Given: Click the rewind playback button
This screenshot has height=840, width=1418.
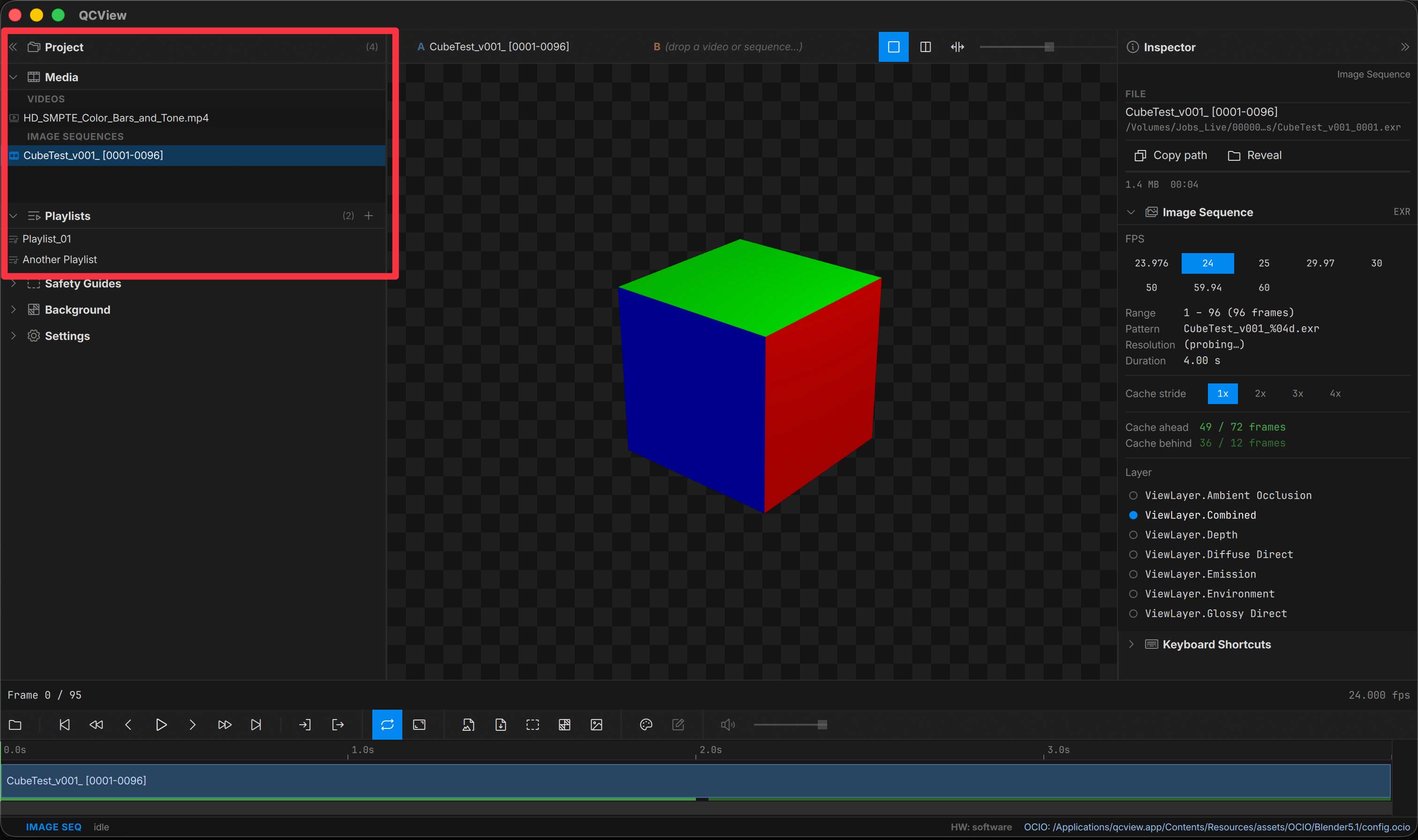Looking at the screenshot, I should (96, 725).
